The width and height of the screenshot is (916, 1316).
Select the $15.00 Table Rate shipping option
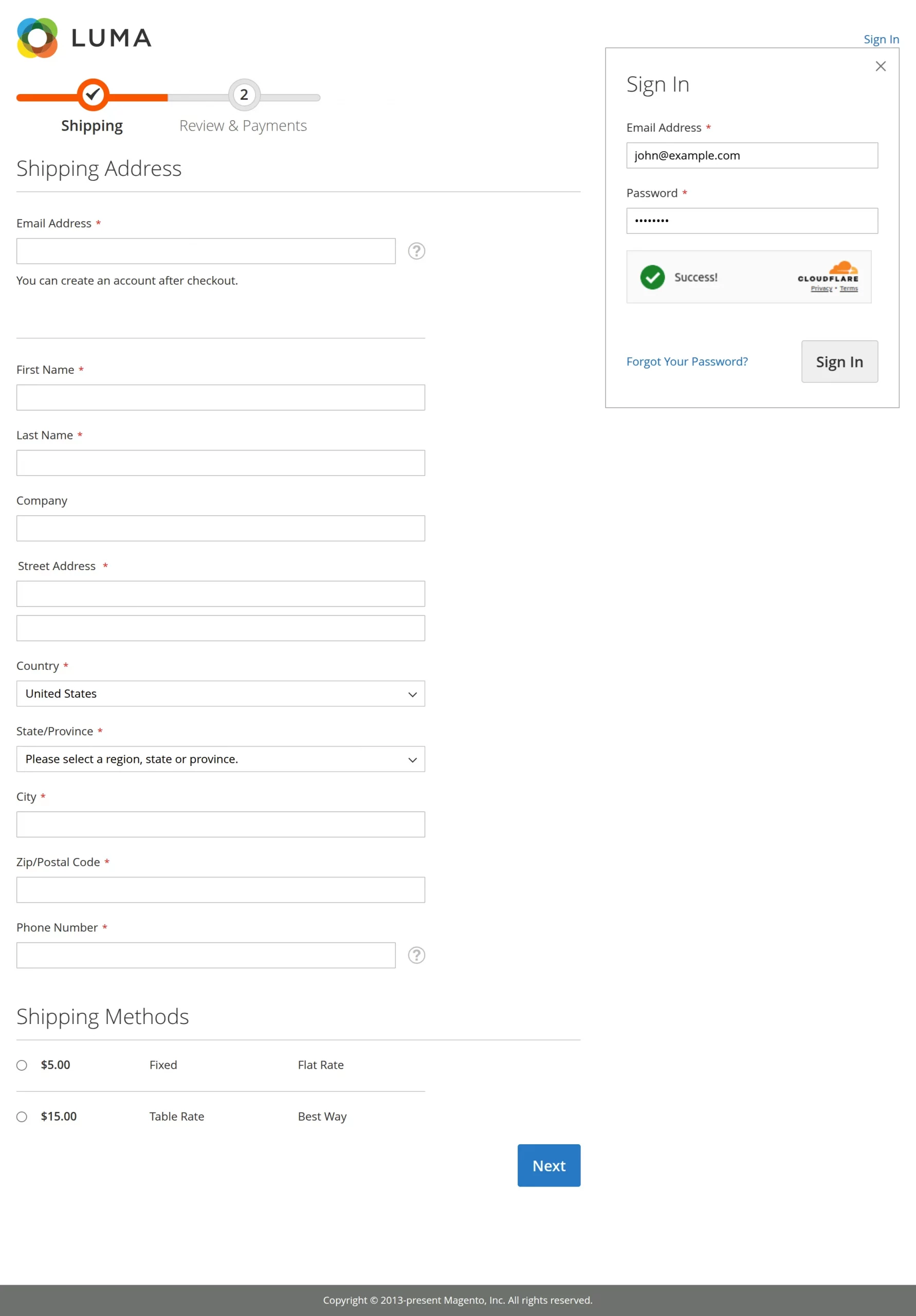(x=22, y=1116)
